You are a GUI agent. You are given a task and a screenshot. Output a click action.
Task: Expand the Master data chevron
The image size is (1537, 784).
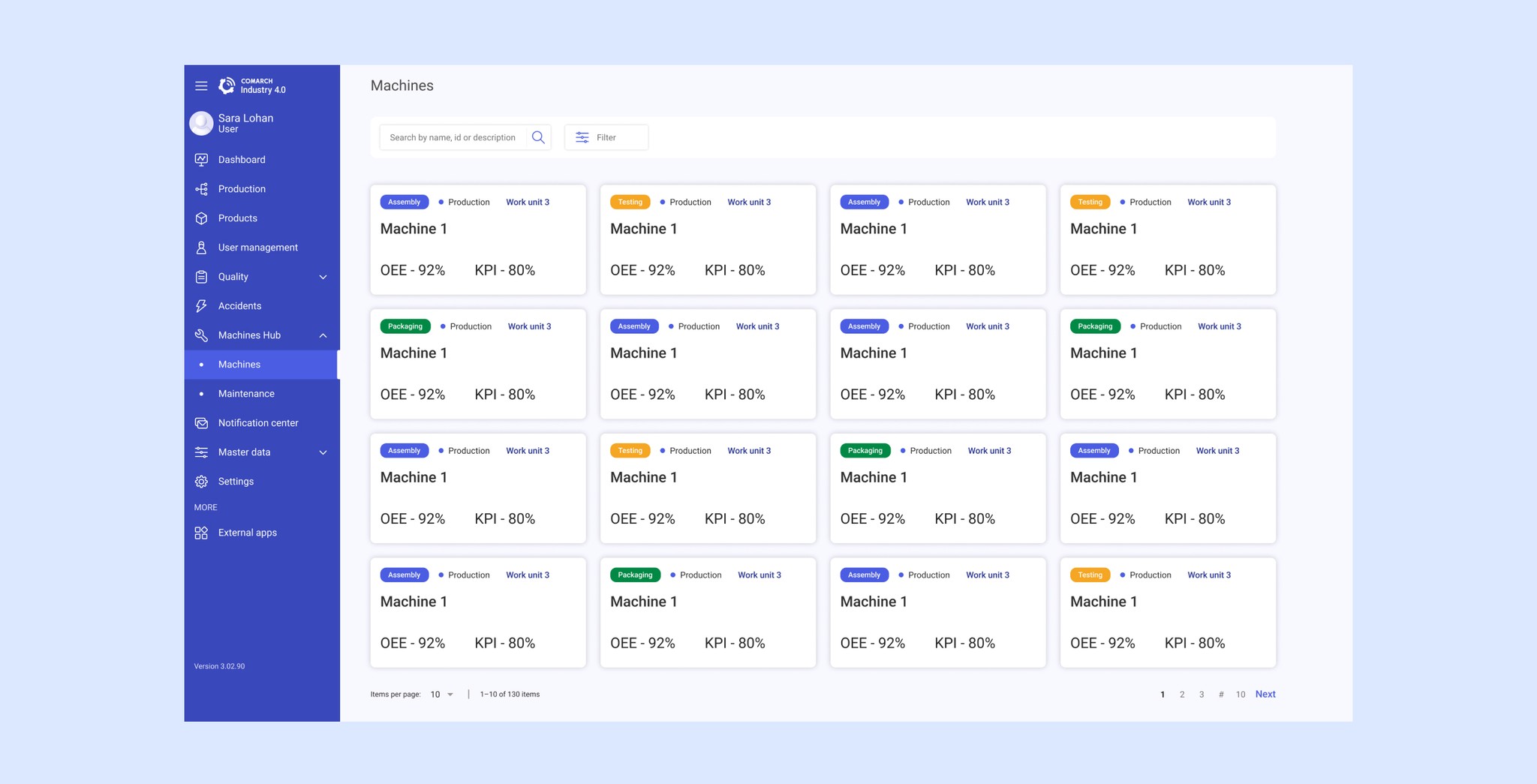point(323,452)
